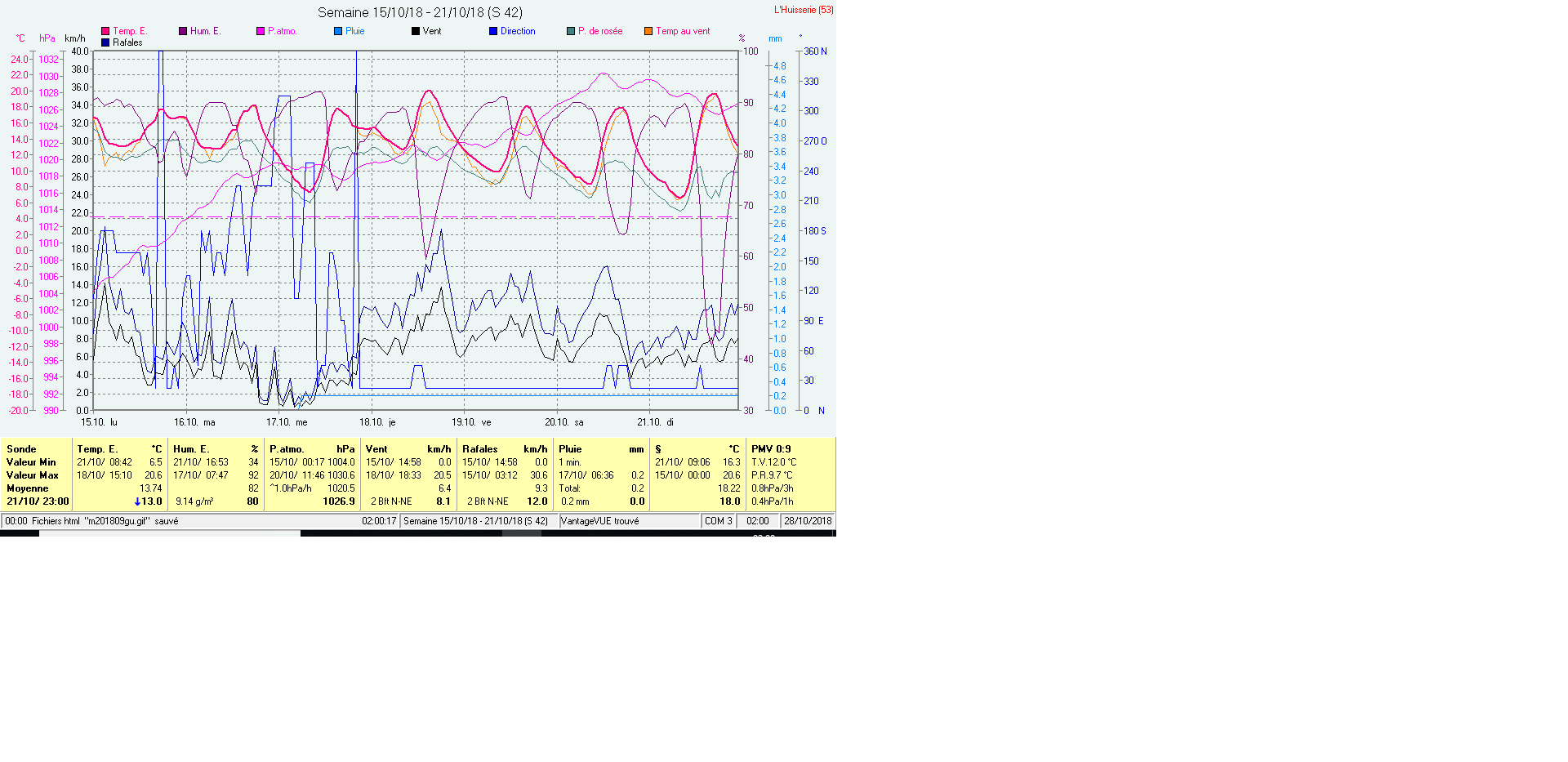1568x762 pixels.
Task: Click the '16.10. ma' day label
Action: coord(194,422)
